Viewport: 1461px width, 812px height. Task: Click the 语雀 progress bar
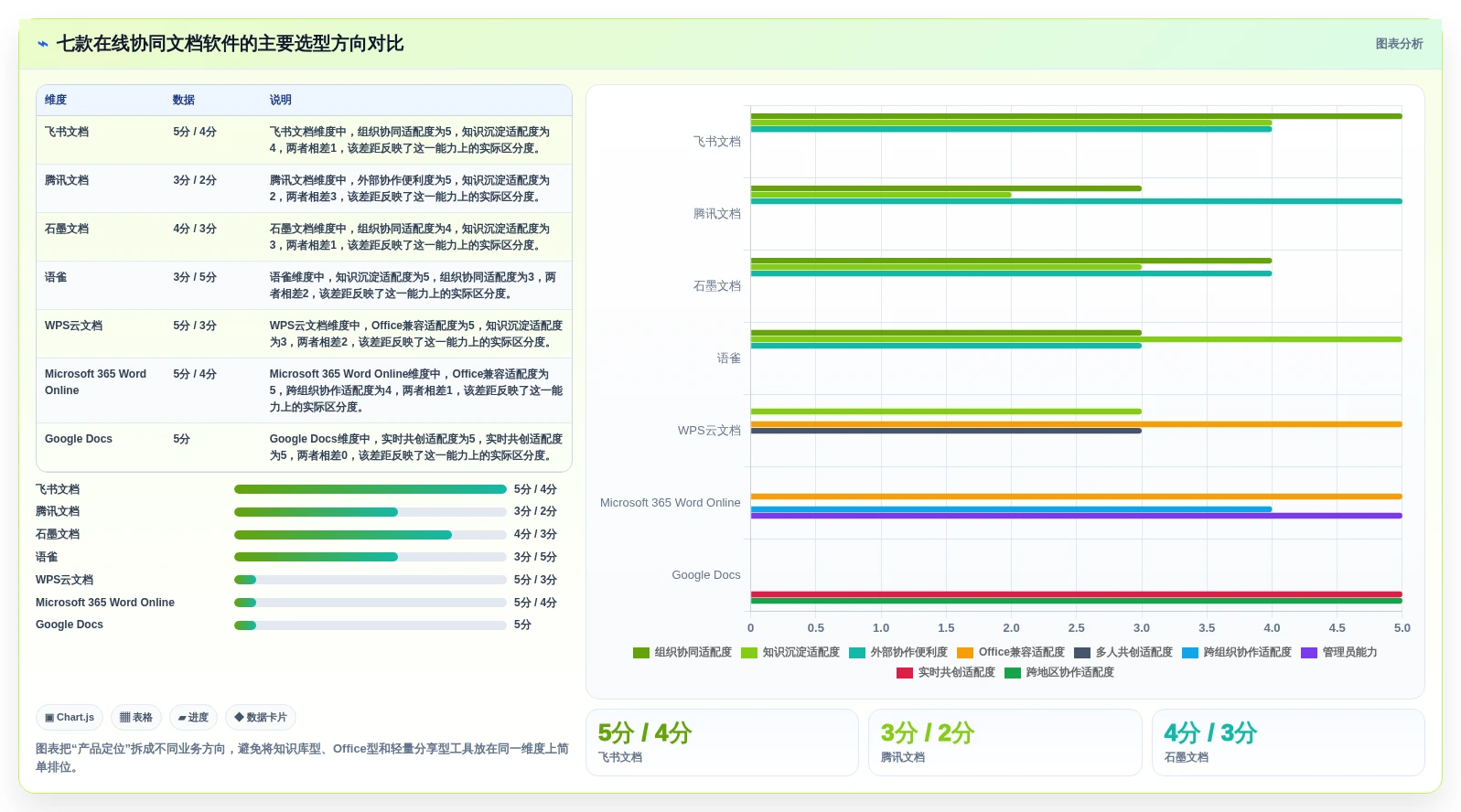click(371, 557)
